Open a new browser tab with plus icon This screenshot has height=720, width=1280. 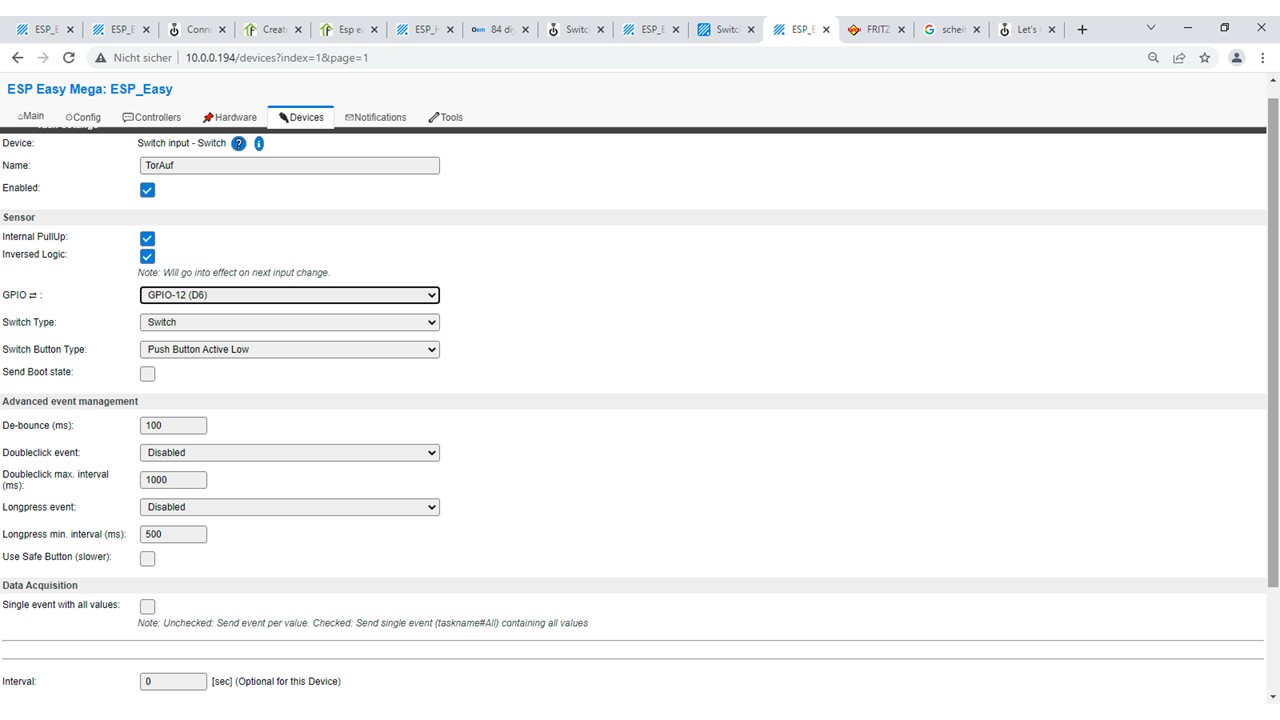1082,30
